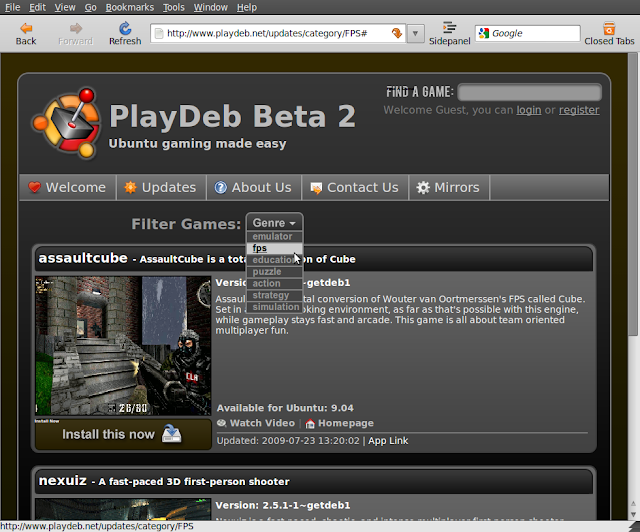Click the feed icon in the address bar

[396, 33]
